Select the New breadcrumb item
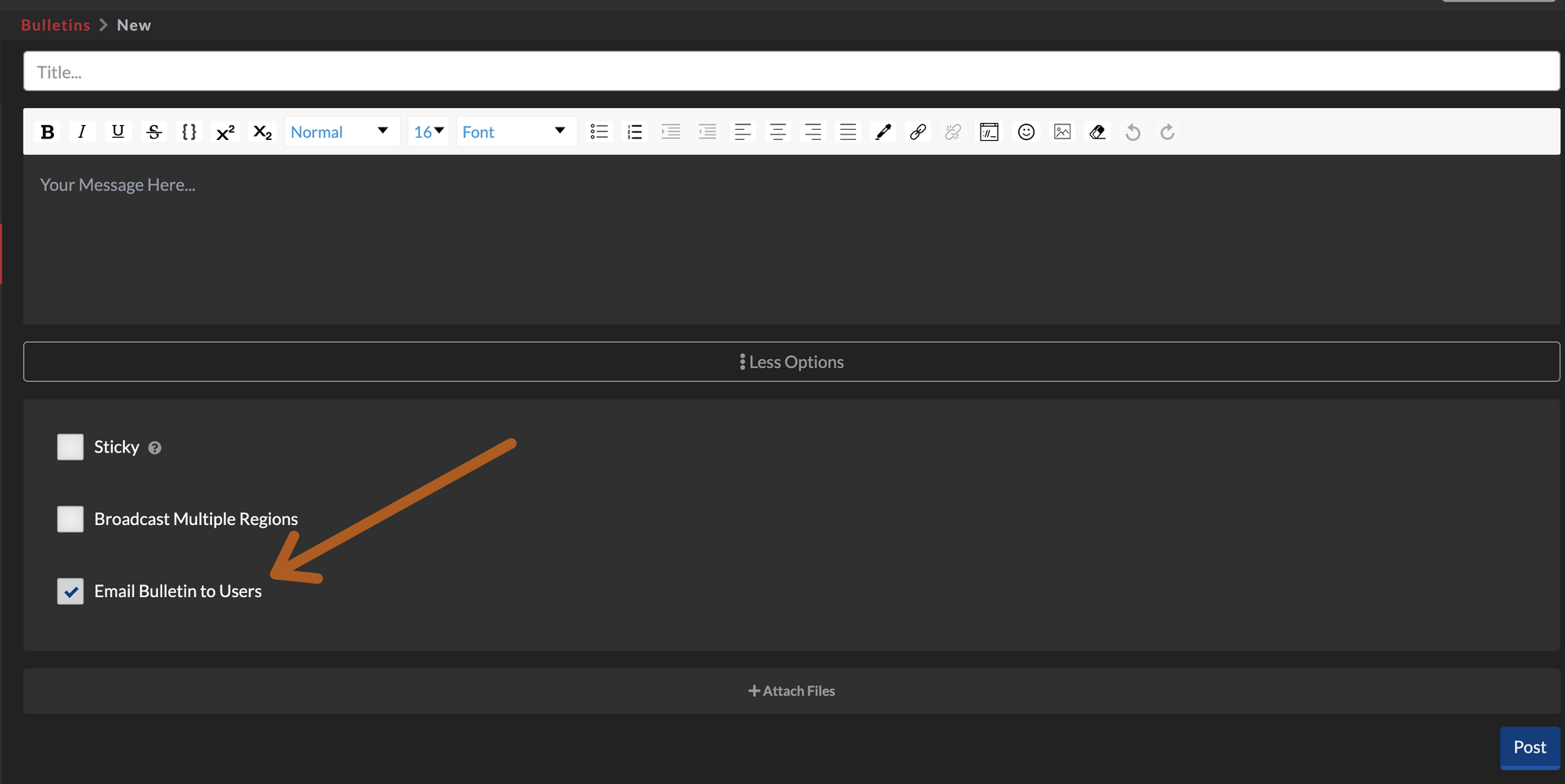This screenshot has height=784, width=1565. [x=134, y=24]
